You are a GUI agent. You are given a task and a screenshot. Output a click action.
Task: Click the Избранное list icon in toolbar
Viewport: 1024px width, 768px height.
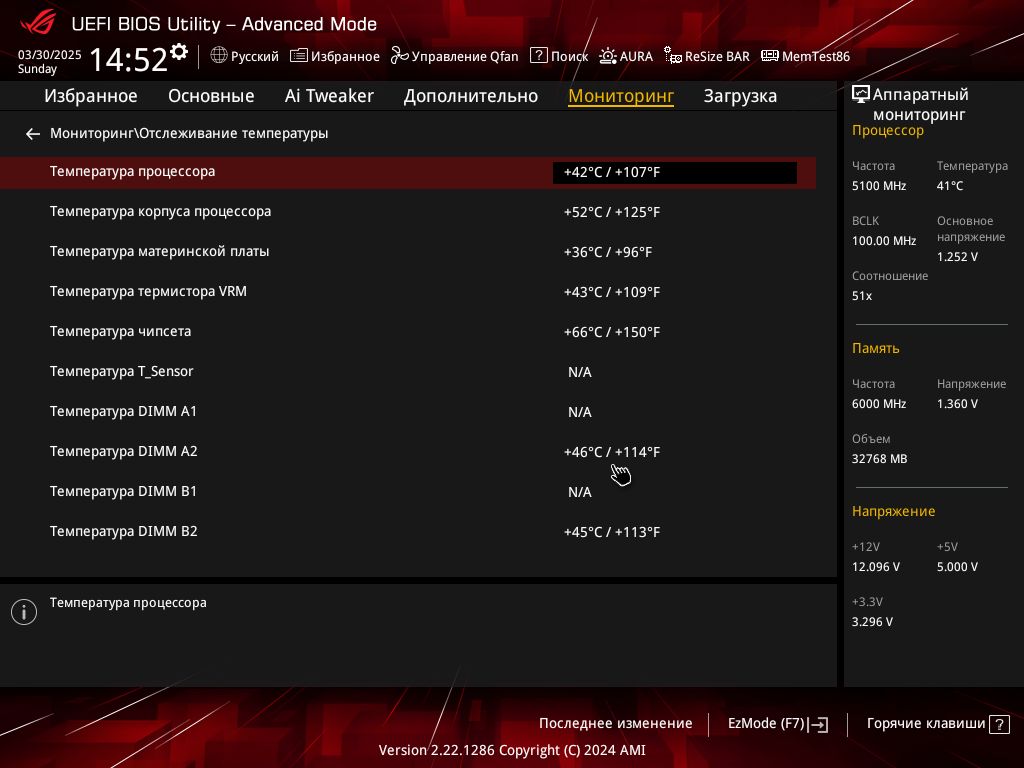298,56
